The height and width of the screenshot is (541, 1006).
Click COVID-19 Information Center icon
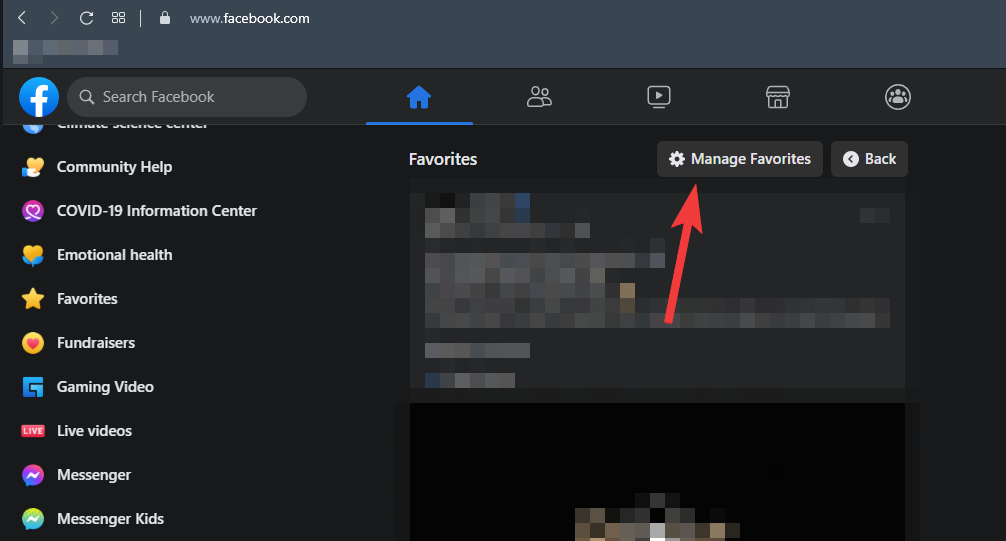pyautogui.click(x=33, y=210)
